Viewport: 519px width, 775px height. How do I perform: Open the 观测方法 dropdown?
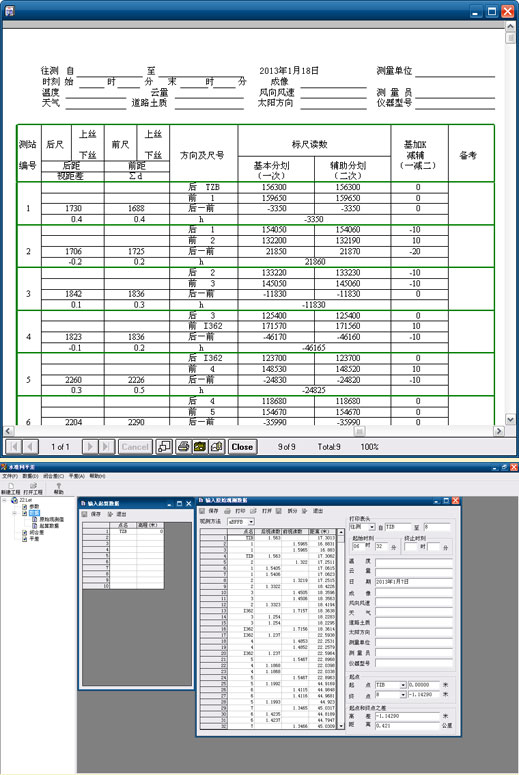[251, 521]
